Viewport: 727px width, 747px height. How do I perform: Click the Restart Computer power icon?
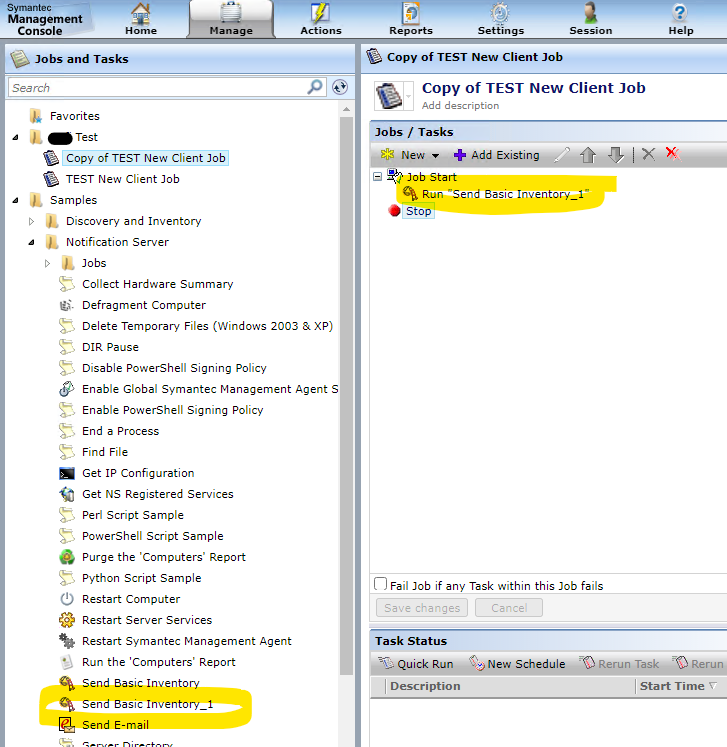pos(67,599)
